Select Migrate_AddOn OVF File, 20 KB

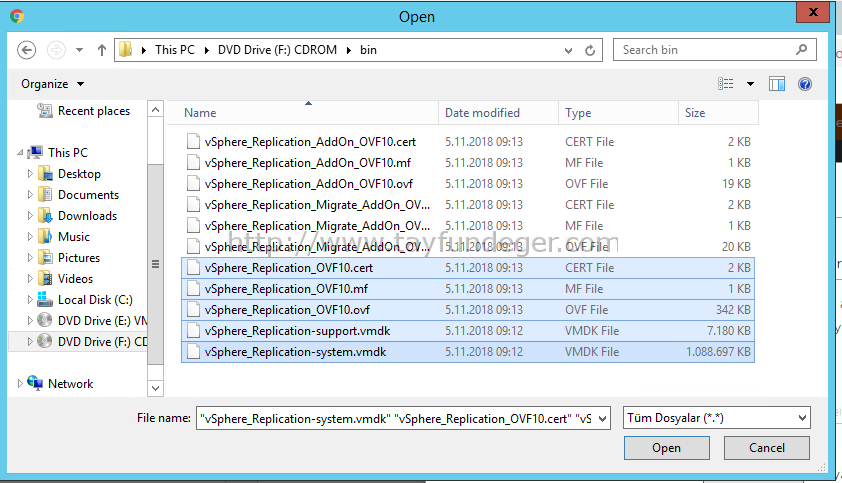[x=468, y=247]
